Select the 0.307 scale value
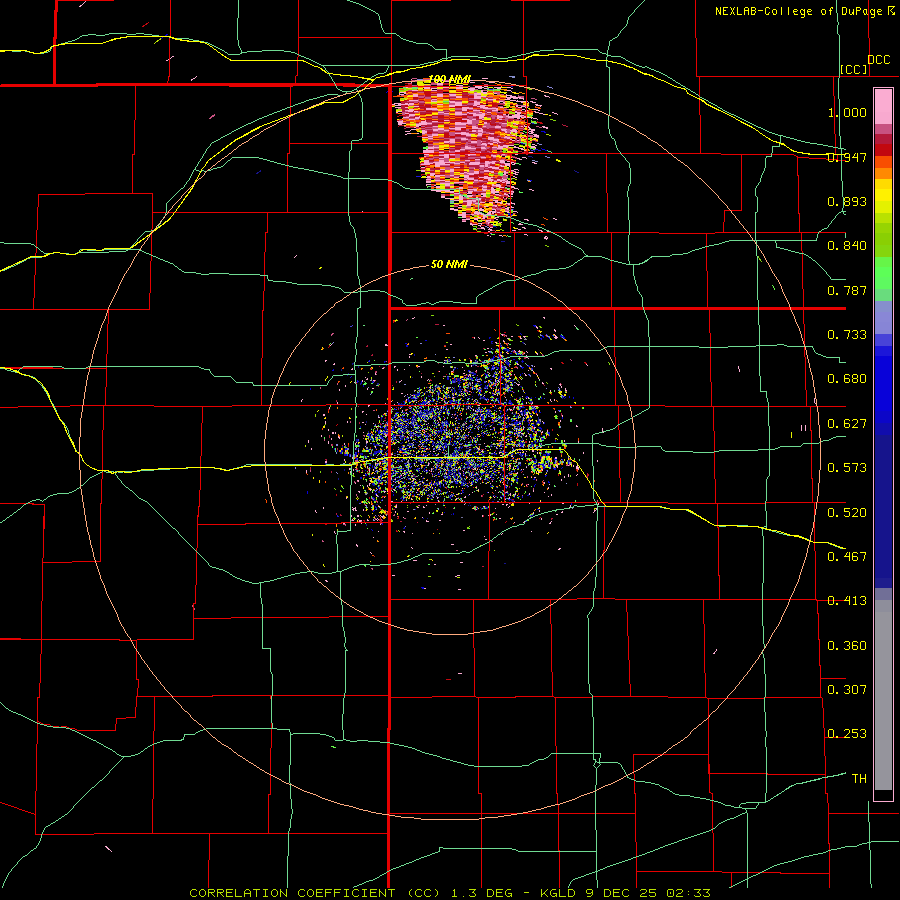 [x=847, y=690]
